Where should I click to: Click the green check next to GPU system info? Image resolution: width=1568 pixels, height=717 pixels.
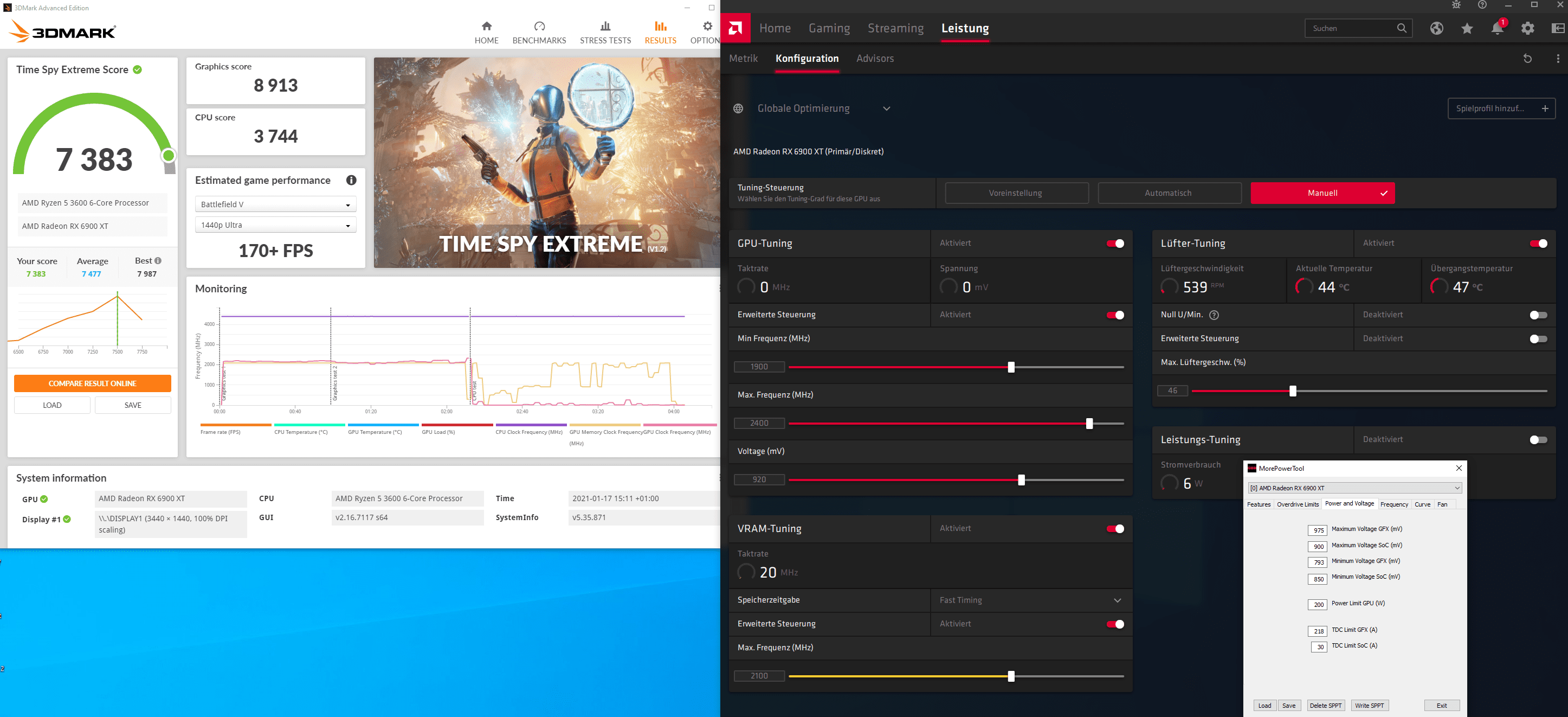point(44,499)
